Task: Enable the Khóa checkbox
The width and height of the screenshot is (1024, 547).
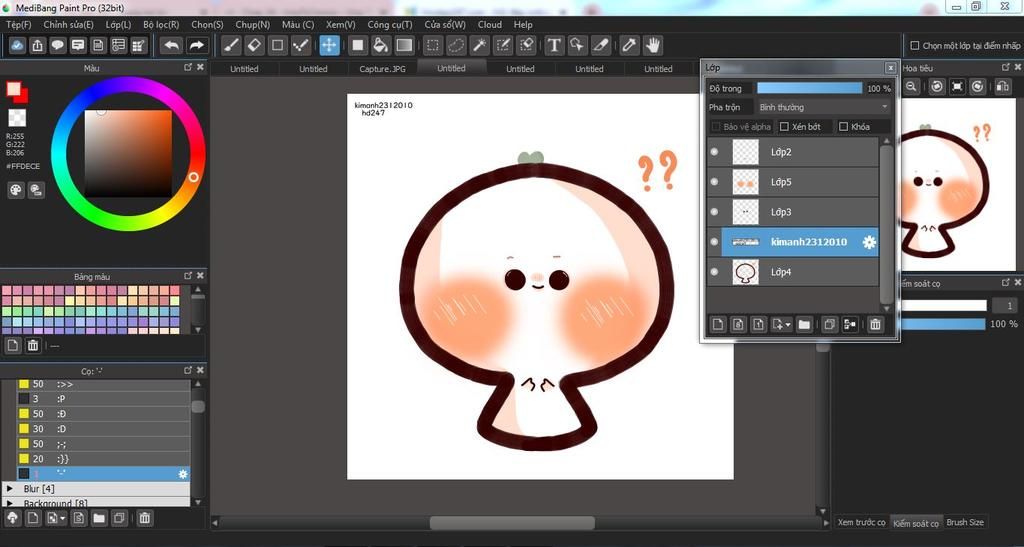Action: (843, 127)
